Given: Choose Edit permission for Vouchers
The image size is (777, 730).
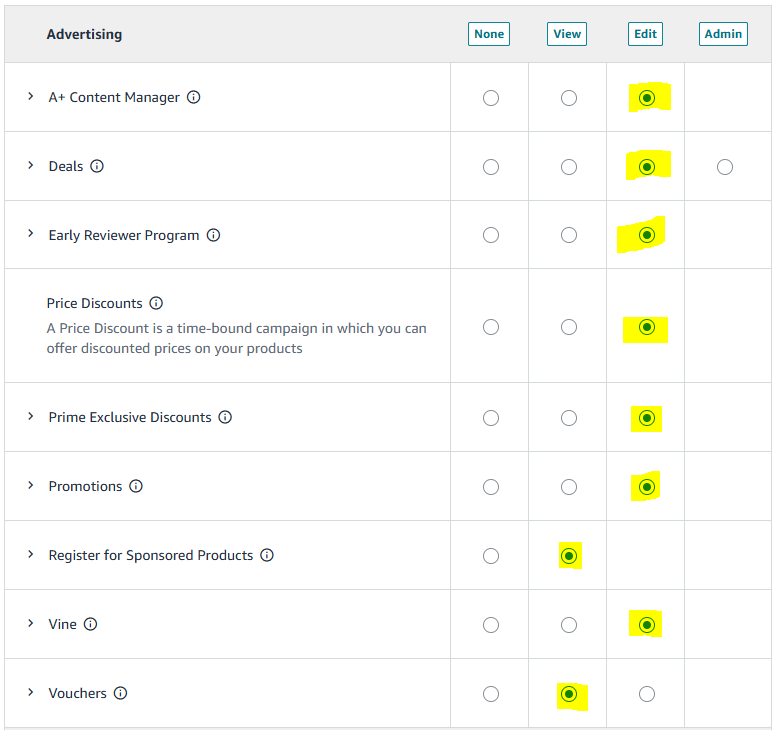Looking at the screenshot, I should [647, 694].
